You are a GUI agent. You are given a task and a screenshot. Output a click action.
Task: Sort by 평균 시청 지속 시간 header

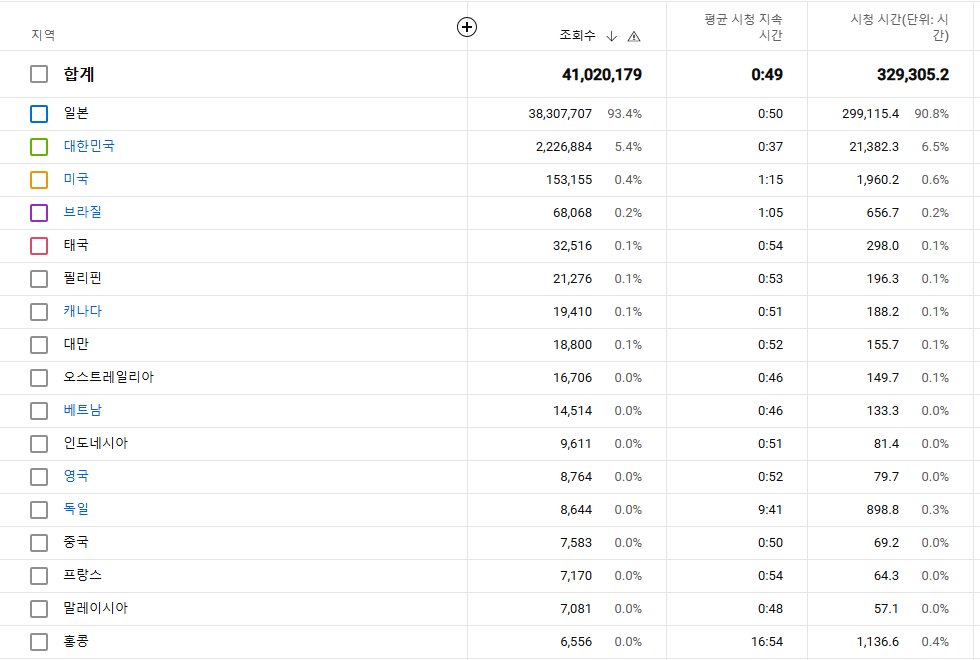pyautogui.click(x=743, y=27)
